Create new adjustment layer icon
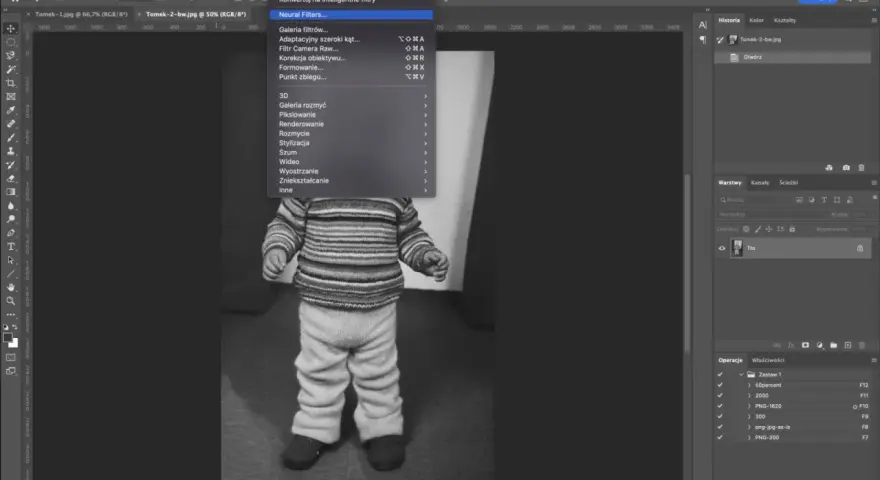 coord(819,345)
